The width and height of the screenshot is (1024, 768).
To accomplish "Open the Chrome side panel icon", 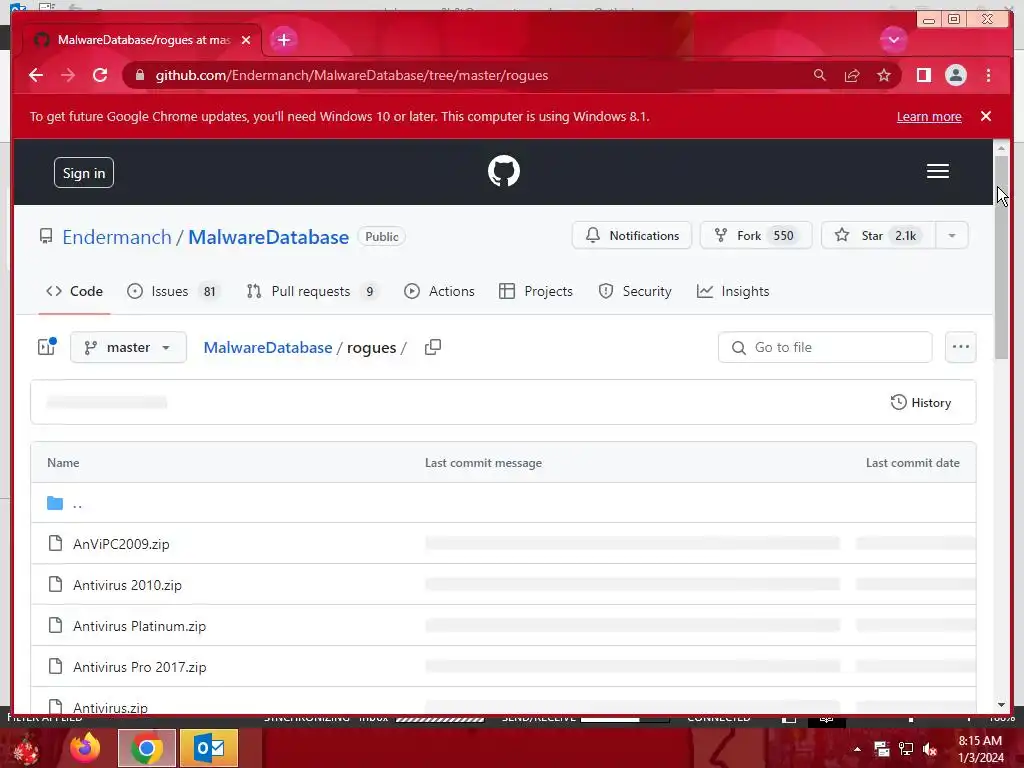I will (x=923, y=75).
